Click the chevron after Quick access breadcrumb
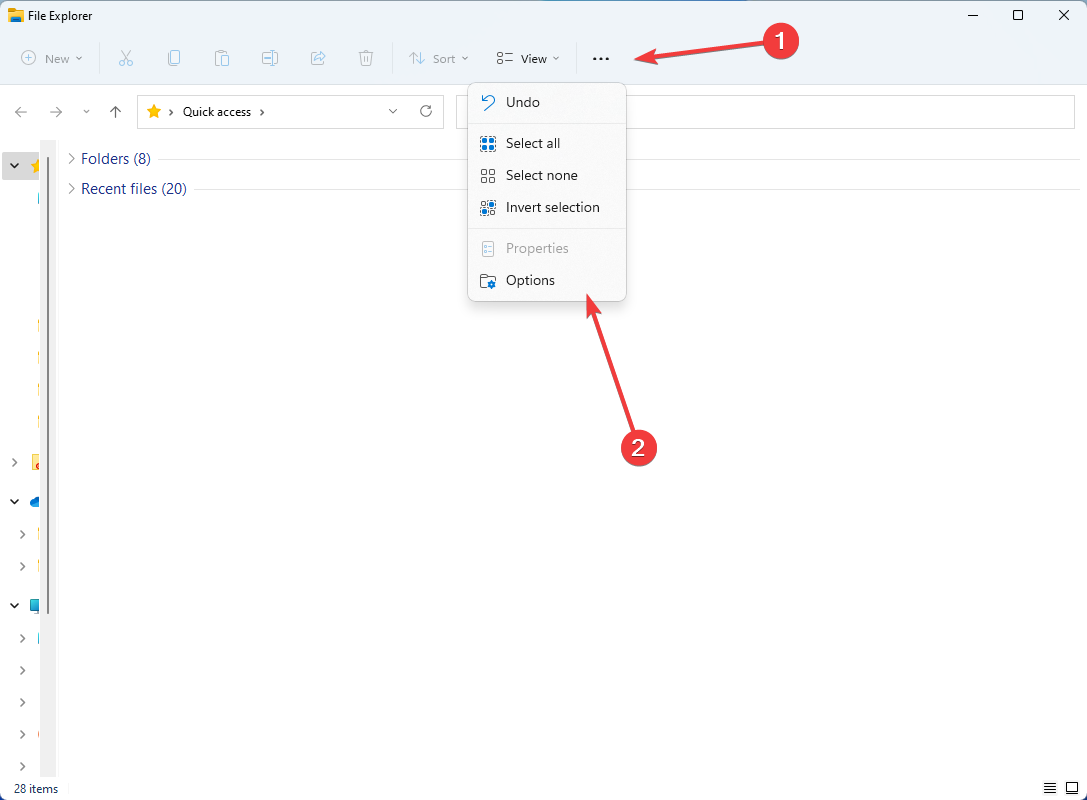 pyautogui.click(x=262, y=112)
